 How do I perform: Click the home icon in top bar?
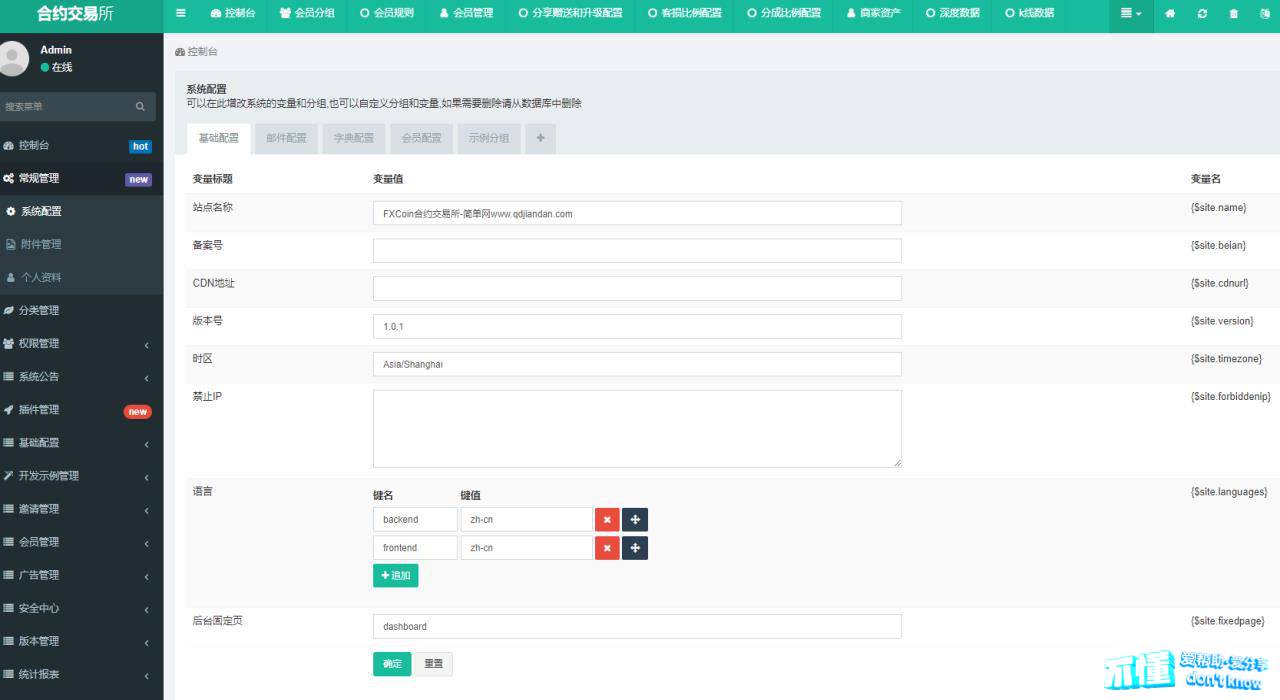1171,14
